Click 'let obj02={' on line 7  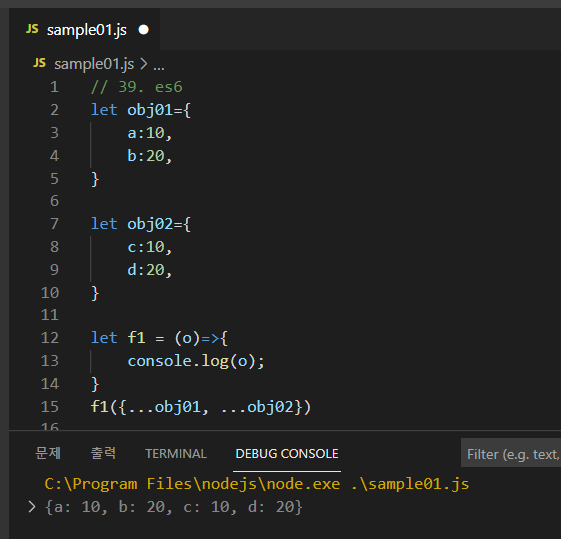pos(141,224)
